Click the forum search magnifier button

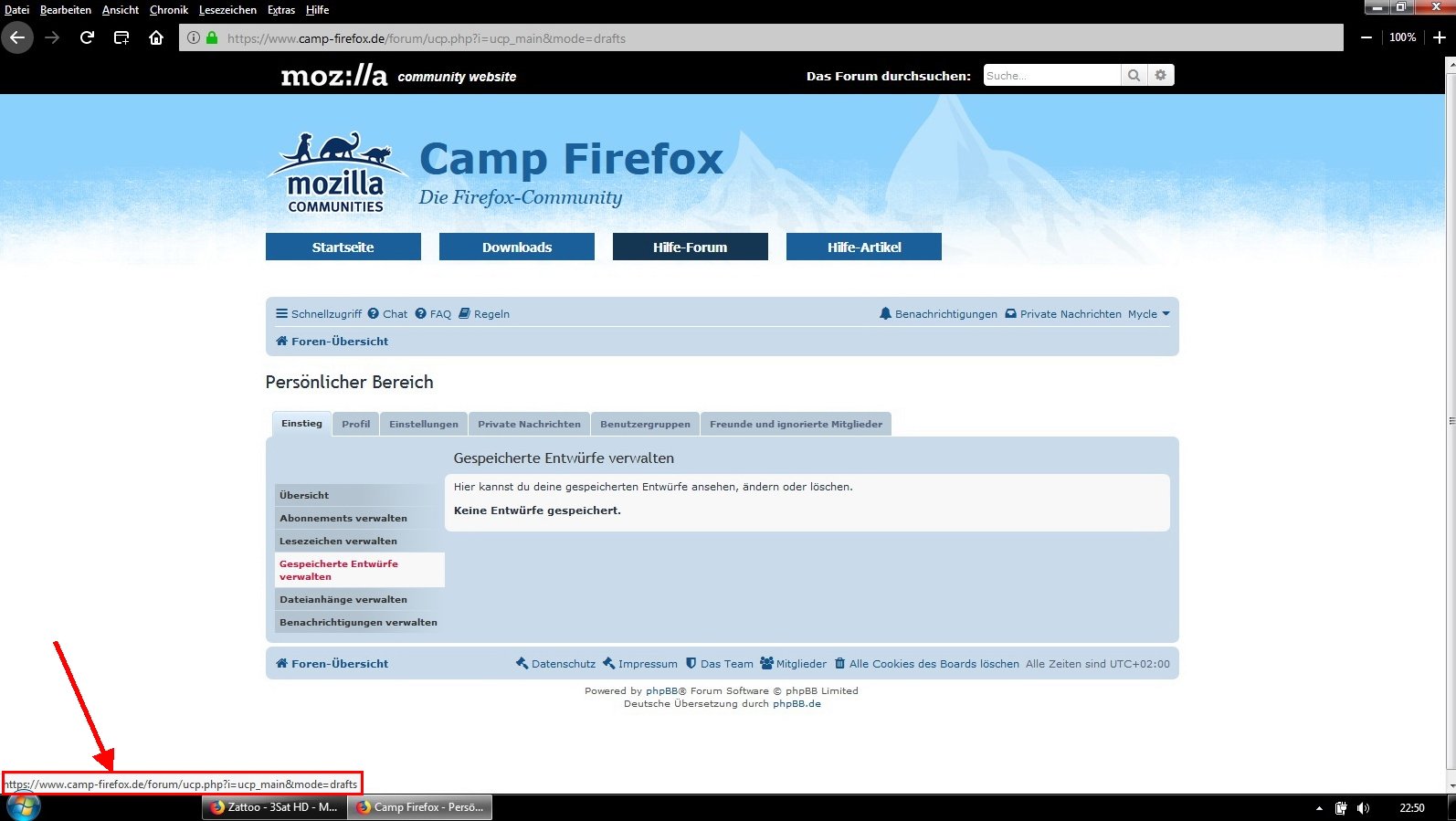[1134, 75]
